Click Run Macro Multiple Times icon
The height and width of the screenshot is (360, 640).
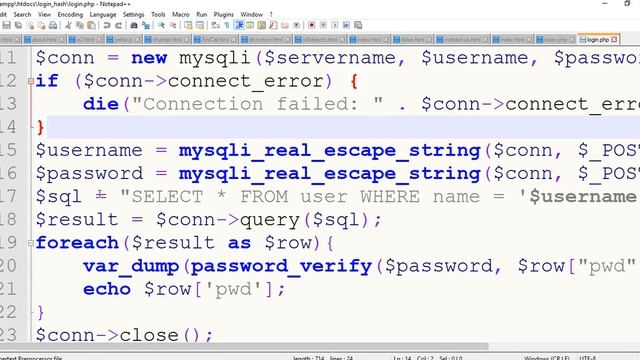(x=346, y=25)
